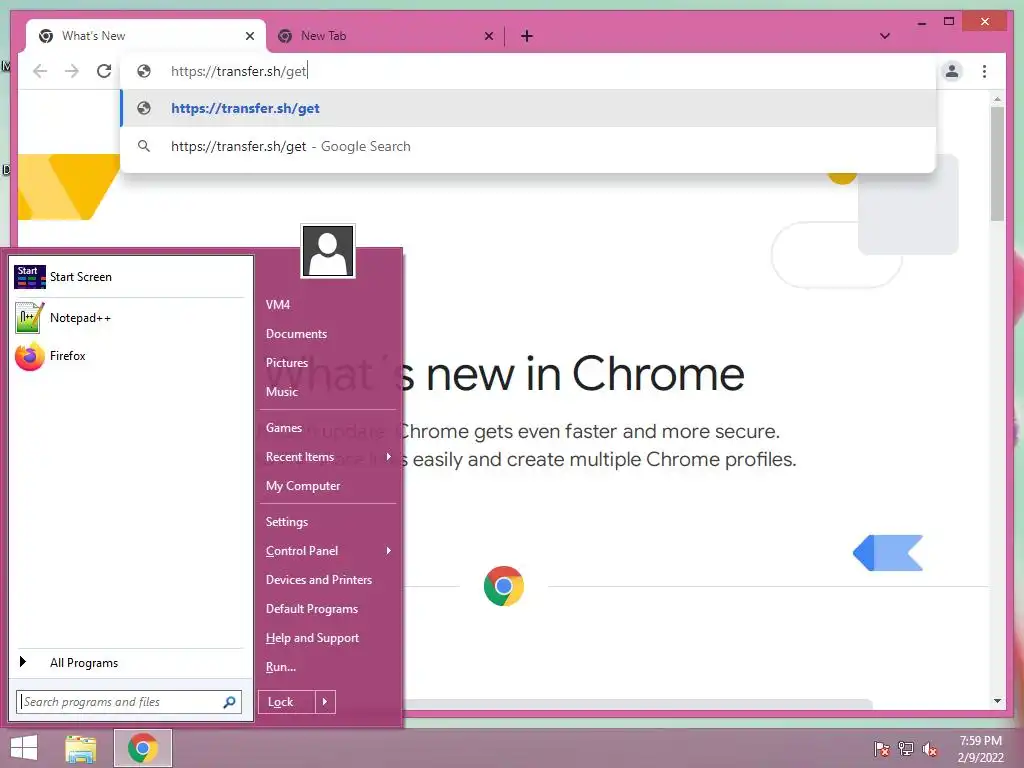Open the Action Center flag icon
Image resolution: width=1024 pixels, height=768 pixels.
point(882,748)
